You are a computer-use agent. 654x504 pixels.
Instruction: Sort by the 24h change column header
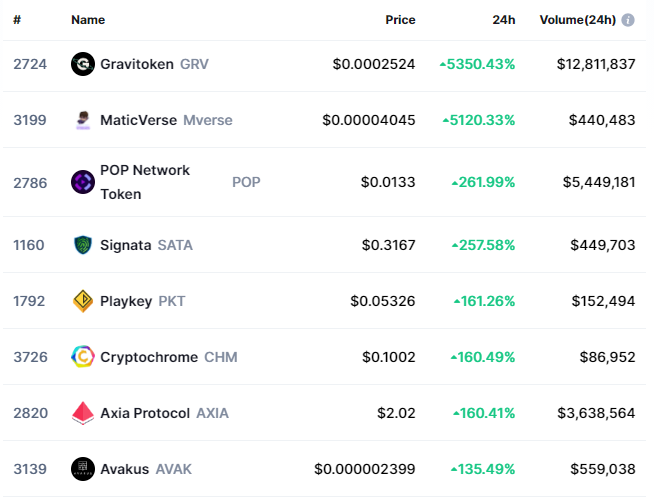(x=503, y=20)
